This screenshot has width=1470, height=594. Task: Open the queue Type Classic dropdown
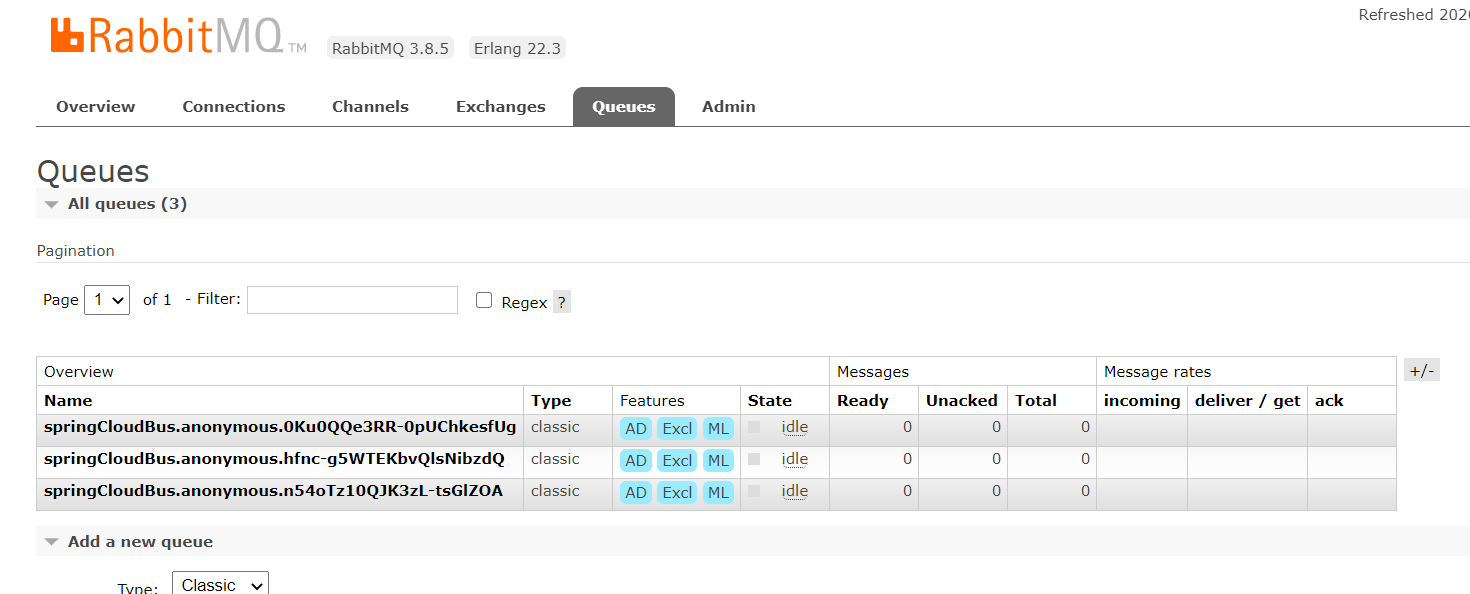(220, 585)
